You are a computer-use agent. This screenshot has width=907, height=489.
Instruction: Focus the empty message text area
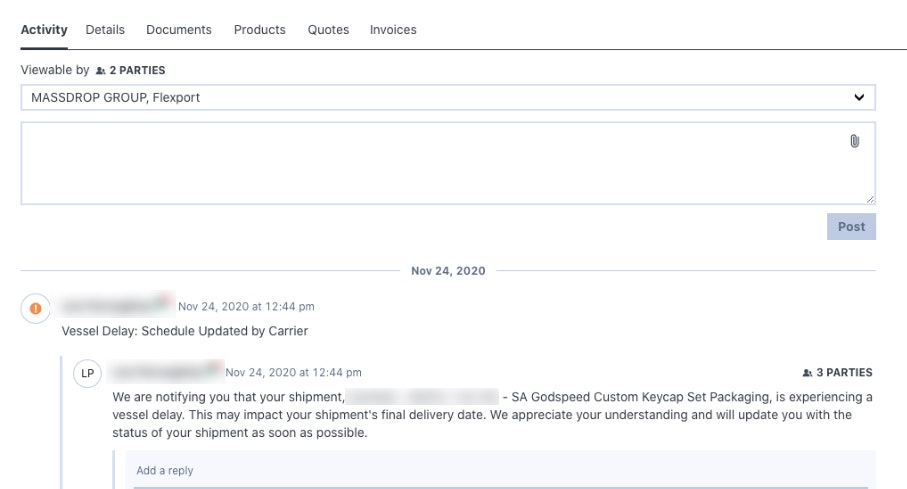(430, 164)
